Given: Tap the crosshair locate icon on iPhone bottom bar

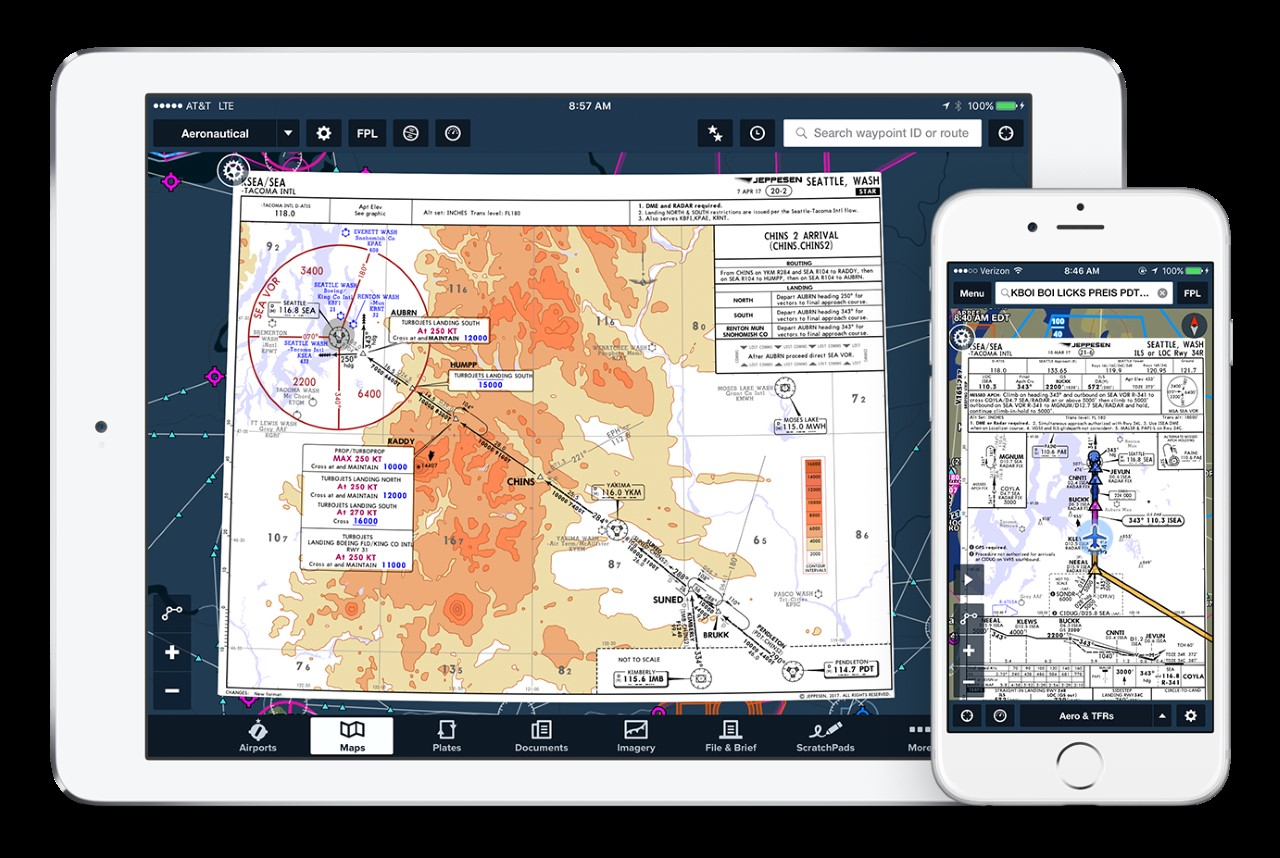Looking at the screenshot, I should coord(966,716).
